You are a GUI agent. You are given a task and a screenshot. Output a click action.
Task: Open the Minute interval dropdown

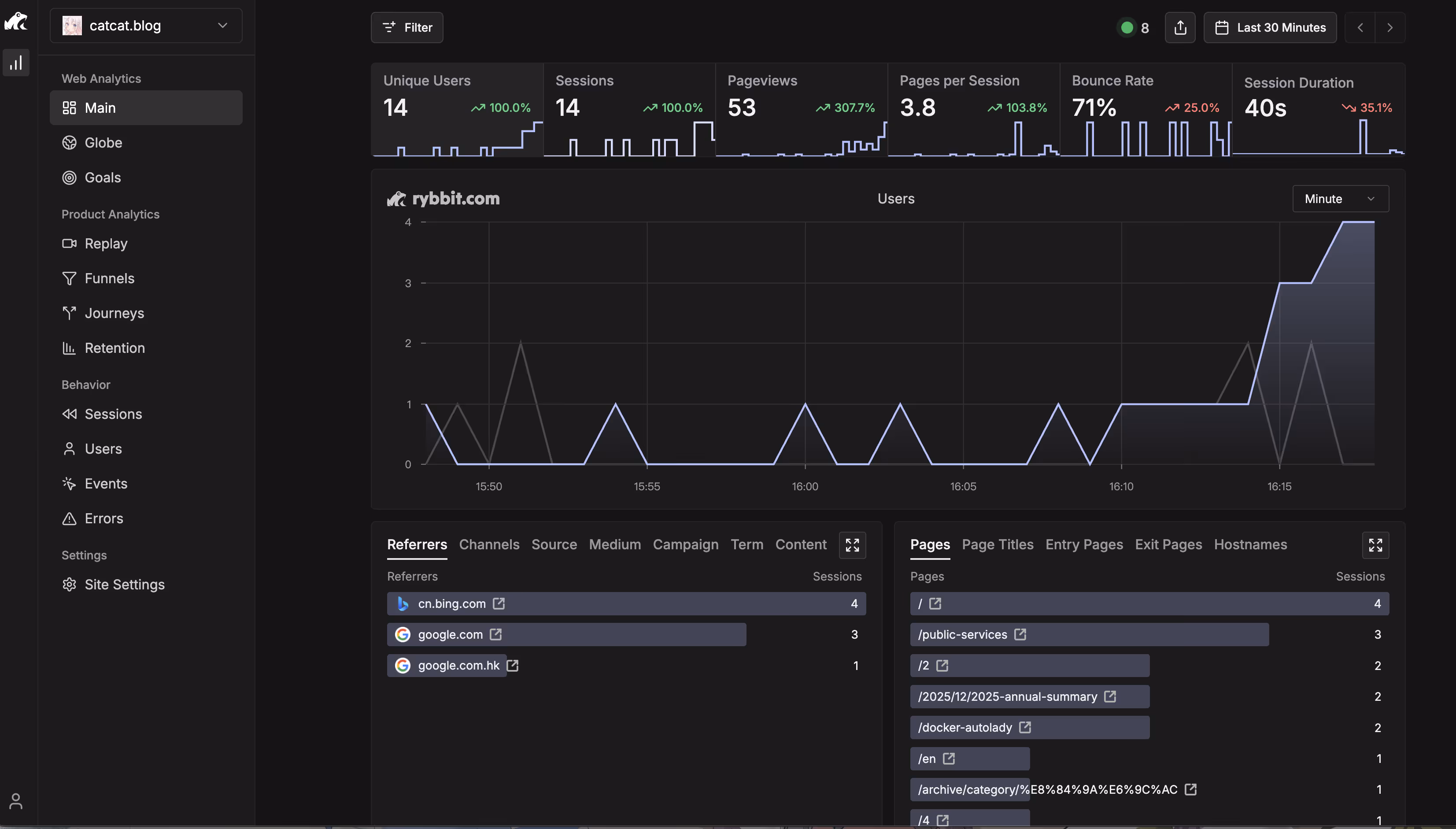1340,199
